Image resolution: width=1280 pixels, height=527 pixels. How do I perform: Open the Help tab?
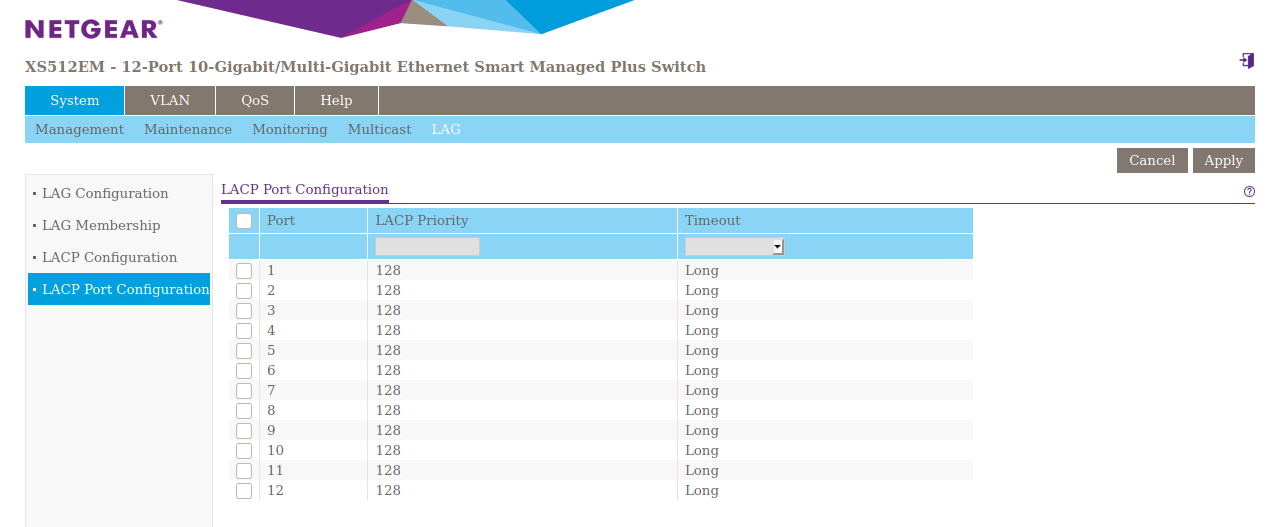336,100
